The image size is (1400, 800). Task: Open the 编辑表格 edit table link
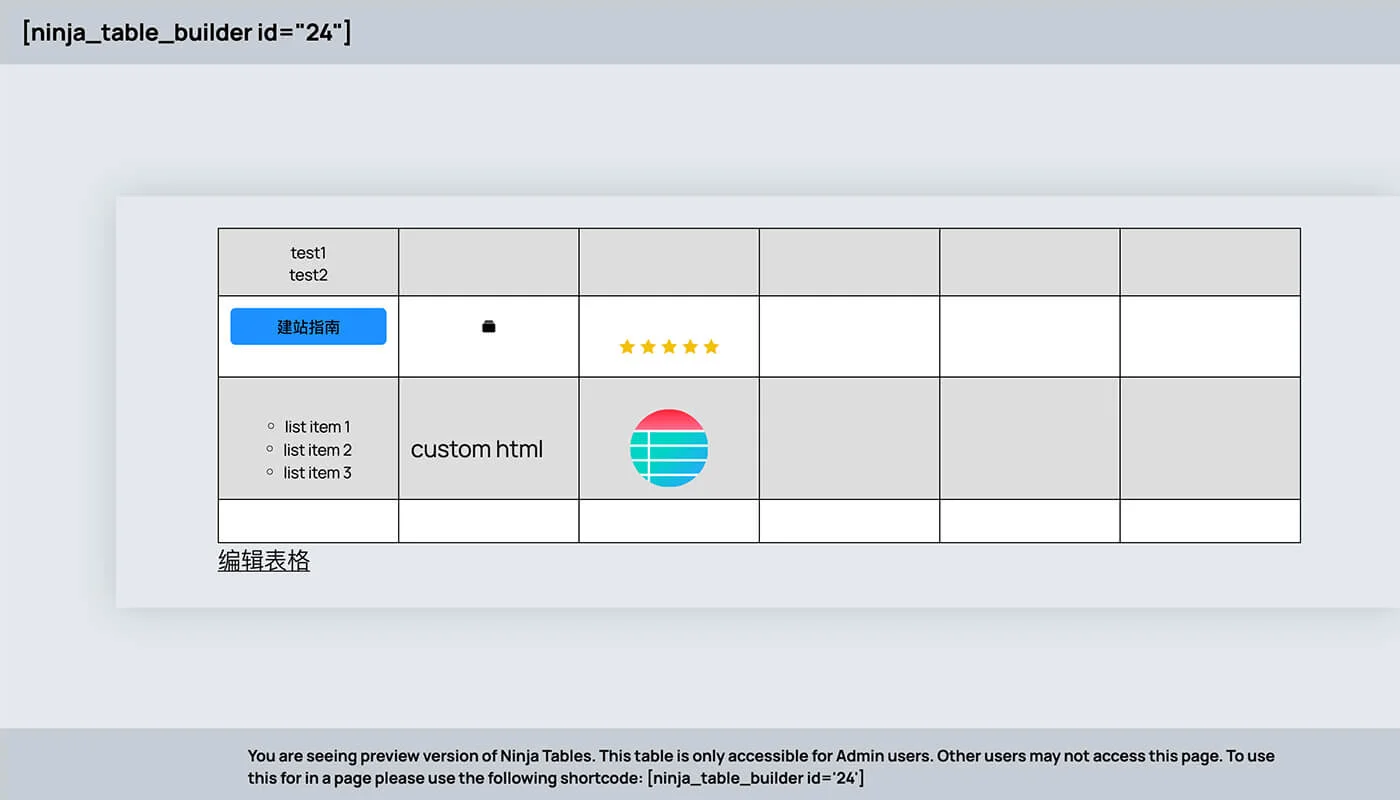pos(264,561)
